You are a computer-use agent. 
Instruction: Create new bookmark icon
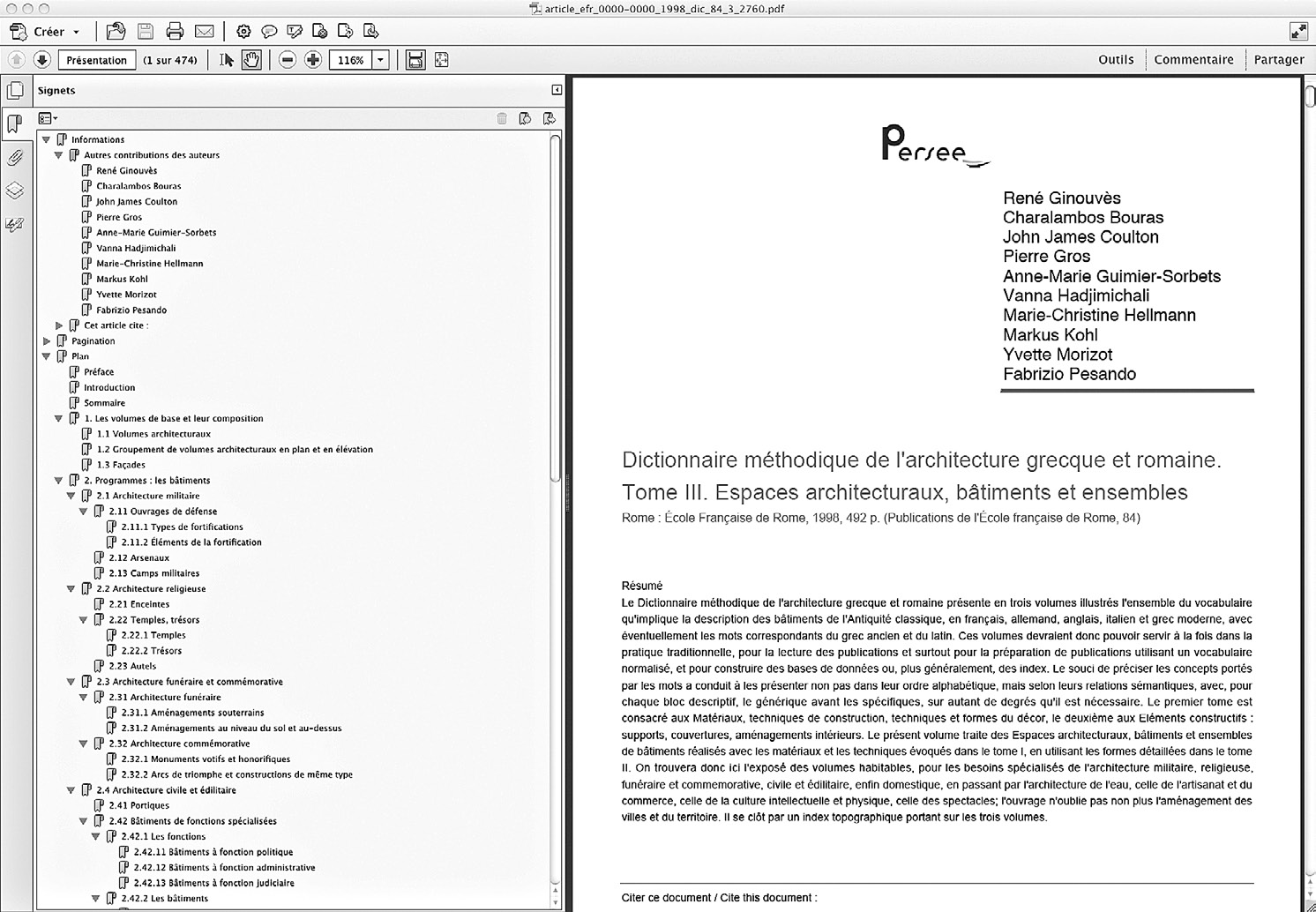point(526,118)
